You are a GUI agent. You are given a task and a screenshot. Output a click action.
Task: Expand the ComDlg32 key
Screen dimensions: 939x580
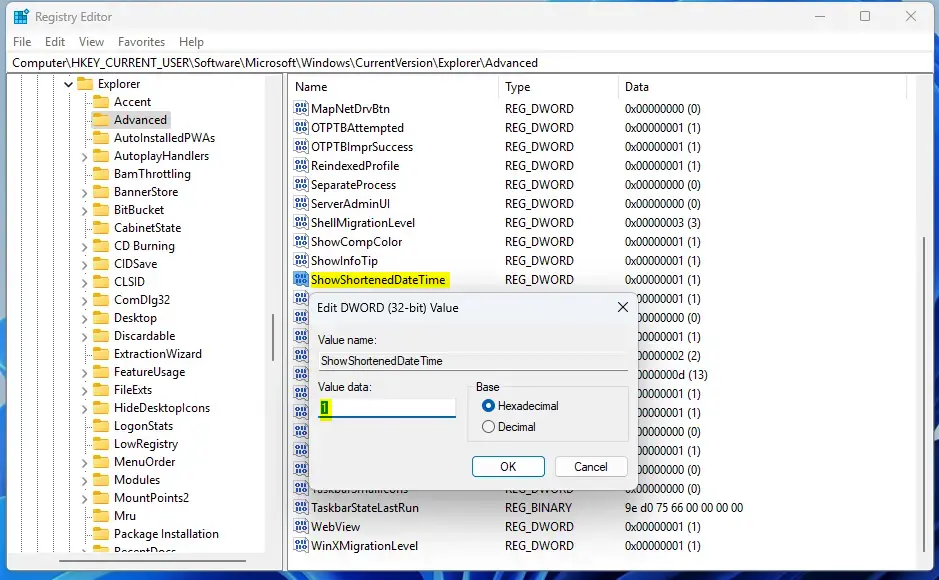point(84,300)
